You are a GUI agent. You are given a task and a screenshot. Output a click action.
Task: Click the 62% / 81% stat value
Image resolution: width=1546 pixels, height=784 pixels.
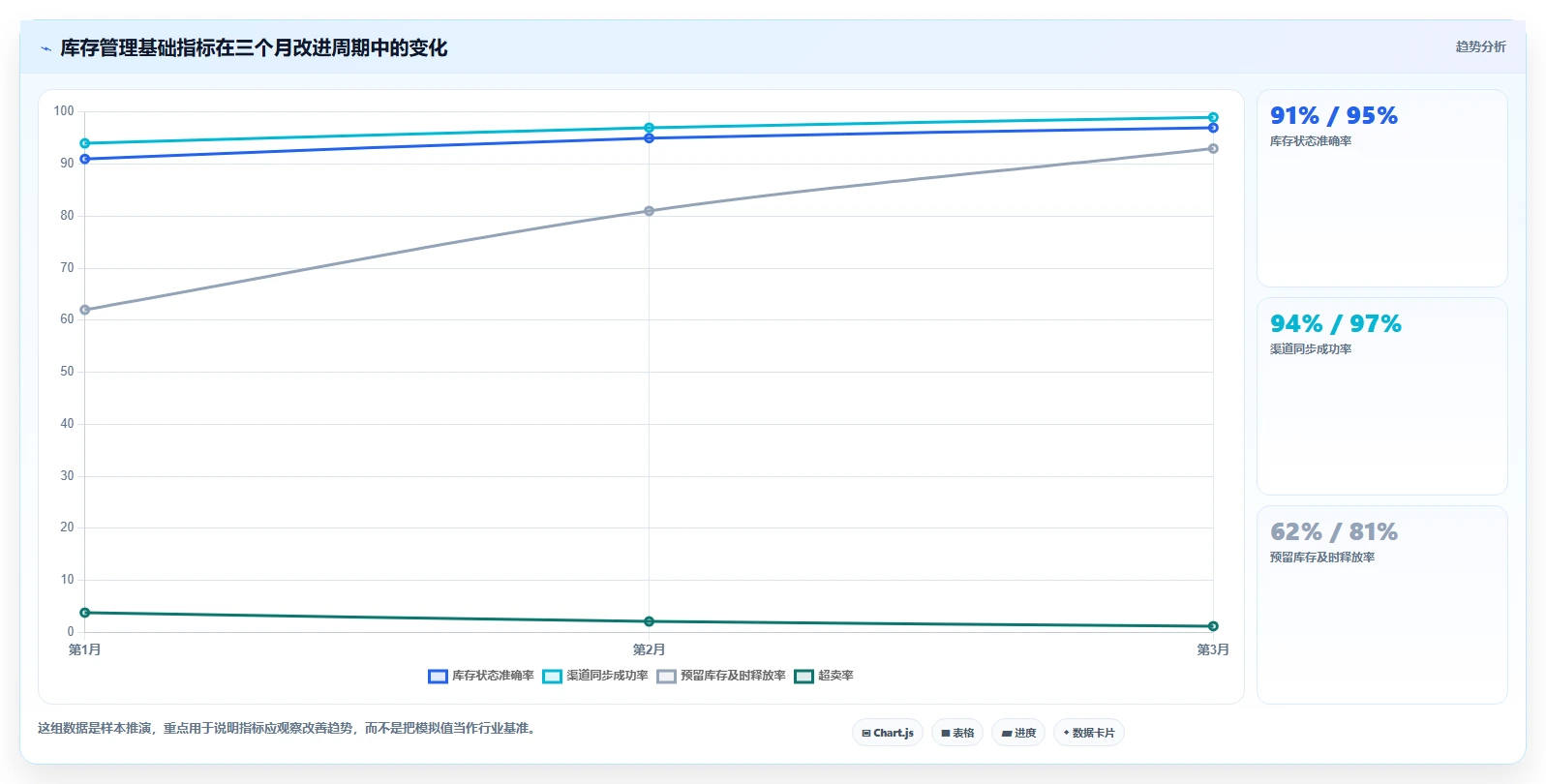coord(1334,532)
